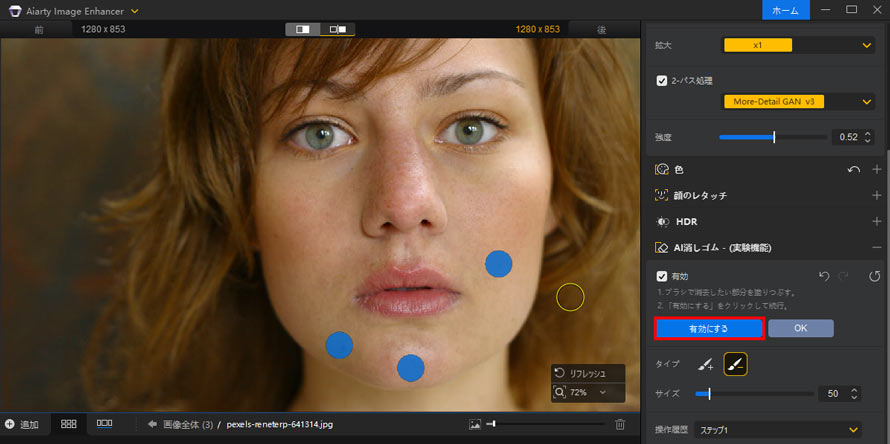The image size is (890, 444).
Task: Click the AI消しゴム eraser icon
Action: (x=661, y=248)
